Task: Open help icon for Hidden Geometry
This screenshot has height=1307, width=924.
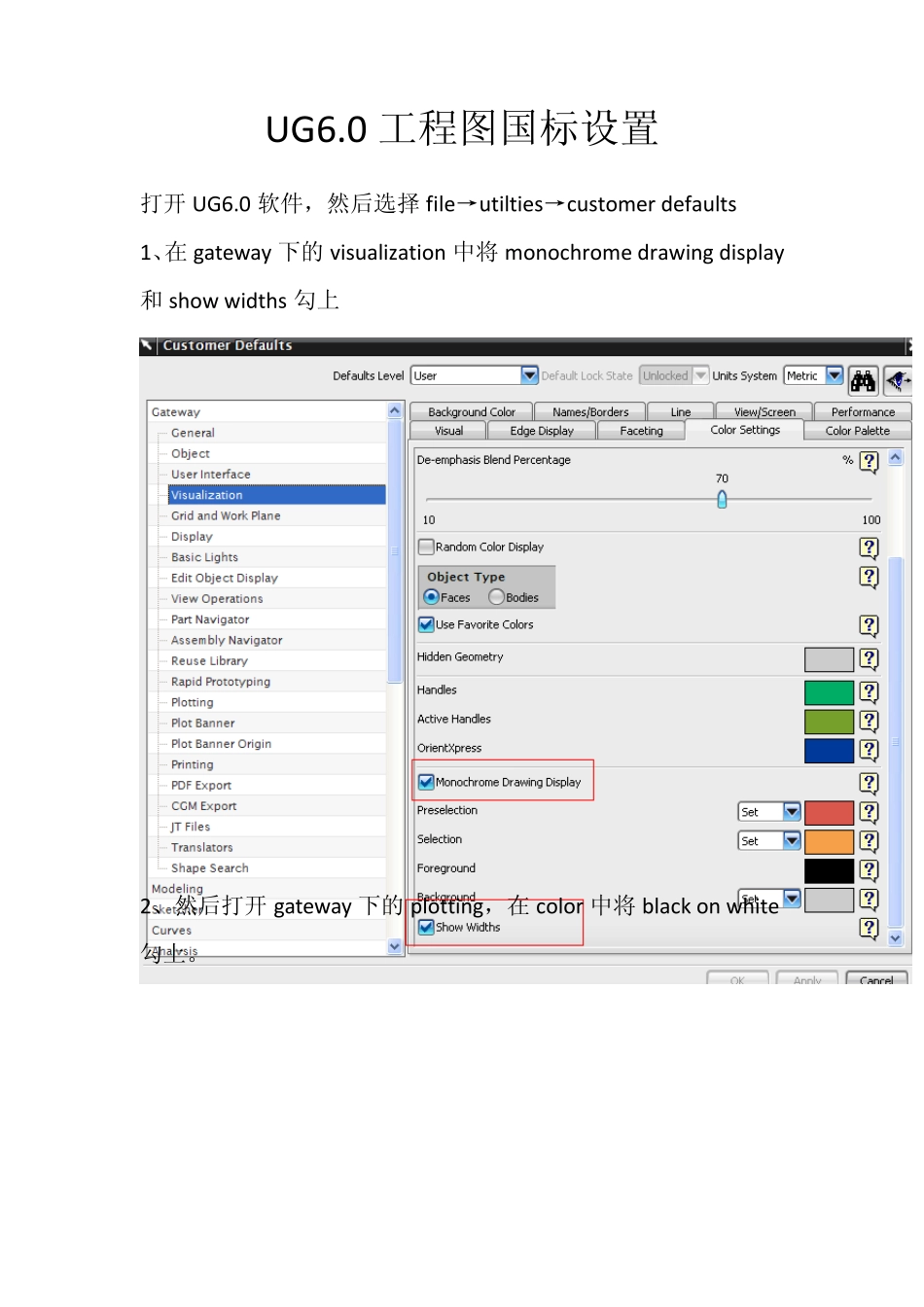Action: coord(870,659)
